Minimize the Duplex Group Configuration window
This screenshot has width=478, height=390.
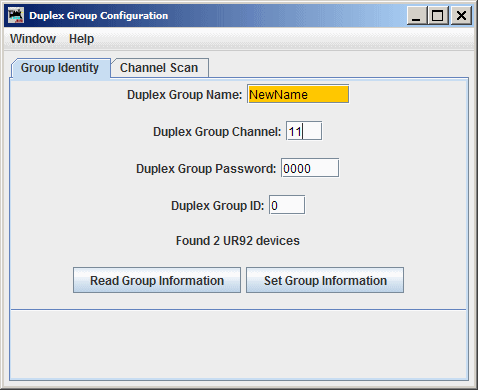[x=416, y=16]
